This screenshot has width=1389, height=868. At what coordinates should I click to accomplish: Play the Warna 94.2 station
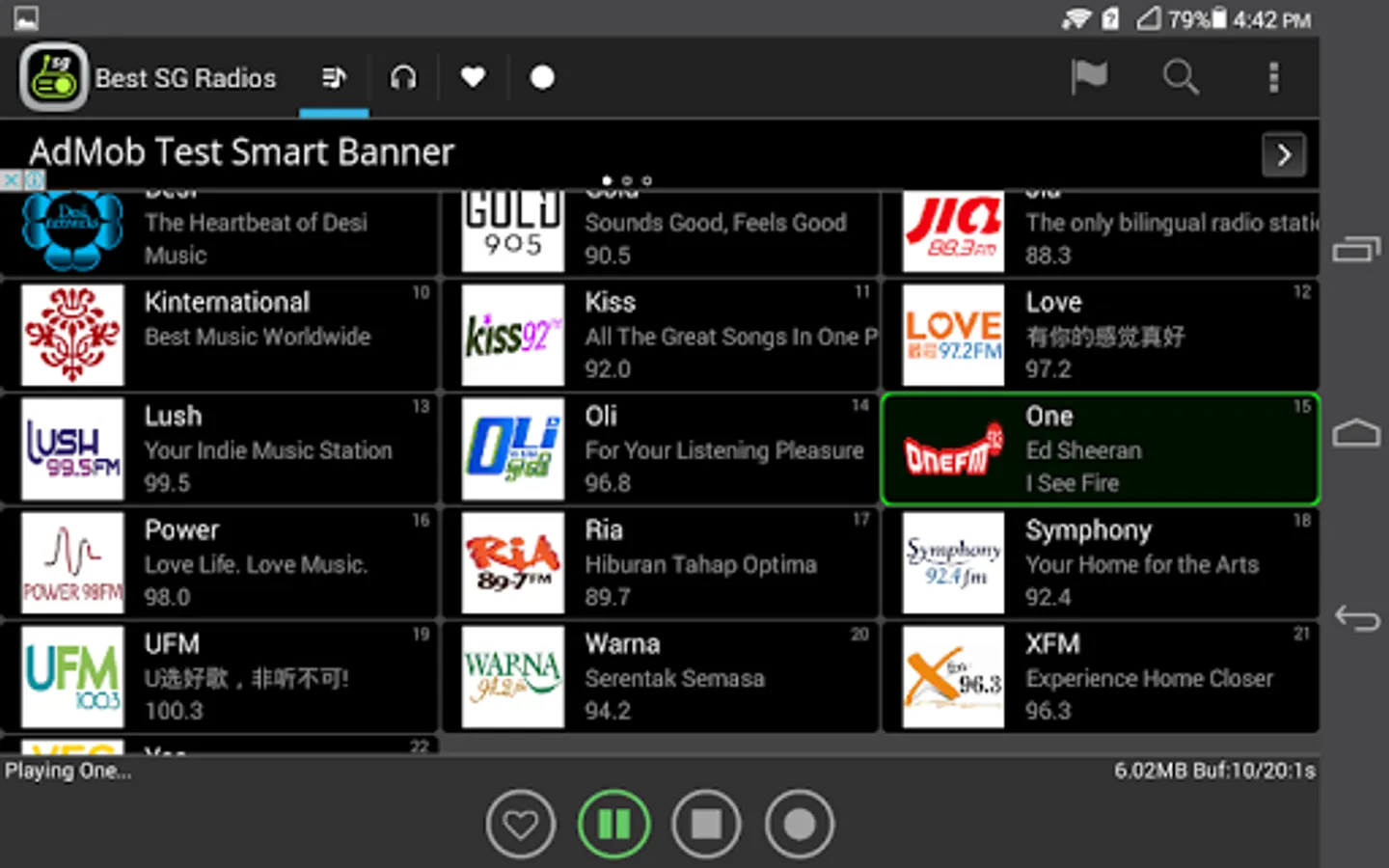(661, 676)
